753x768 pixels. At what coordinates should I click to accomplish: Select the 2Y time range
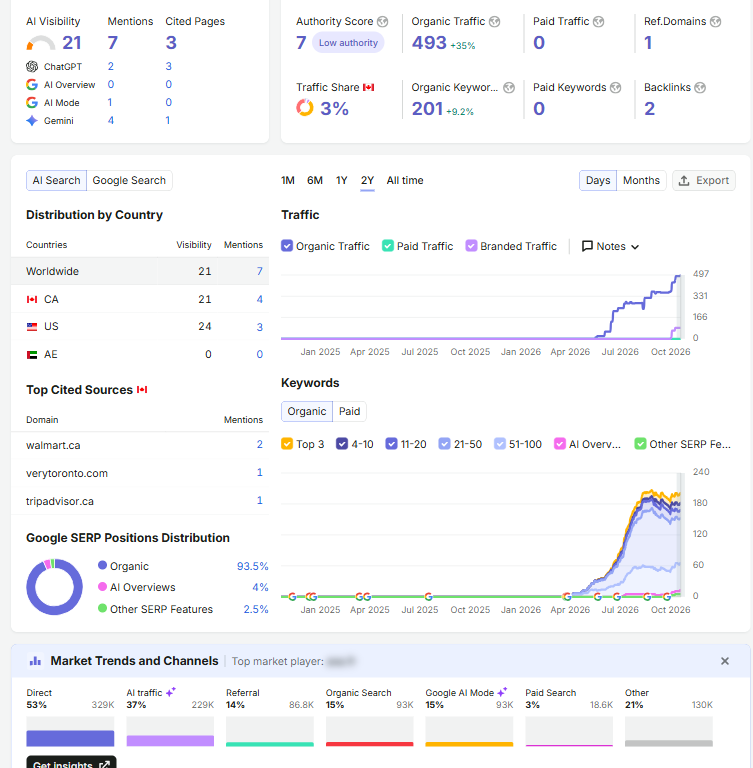[x=367, y=180]
